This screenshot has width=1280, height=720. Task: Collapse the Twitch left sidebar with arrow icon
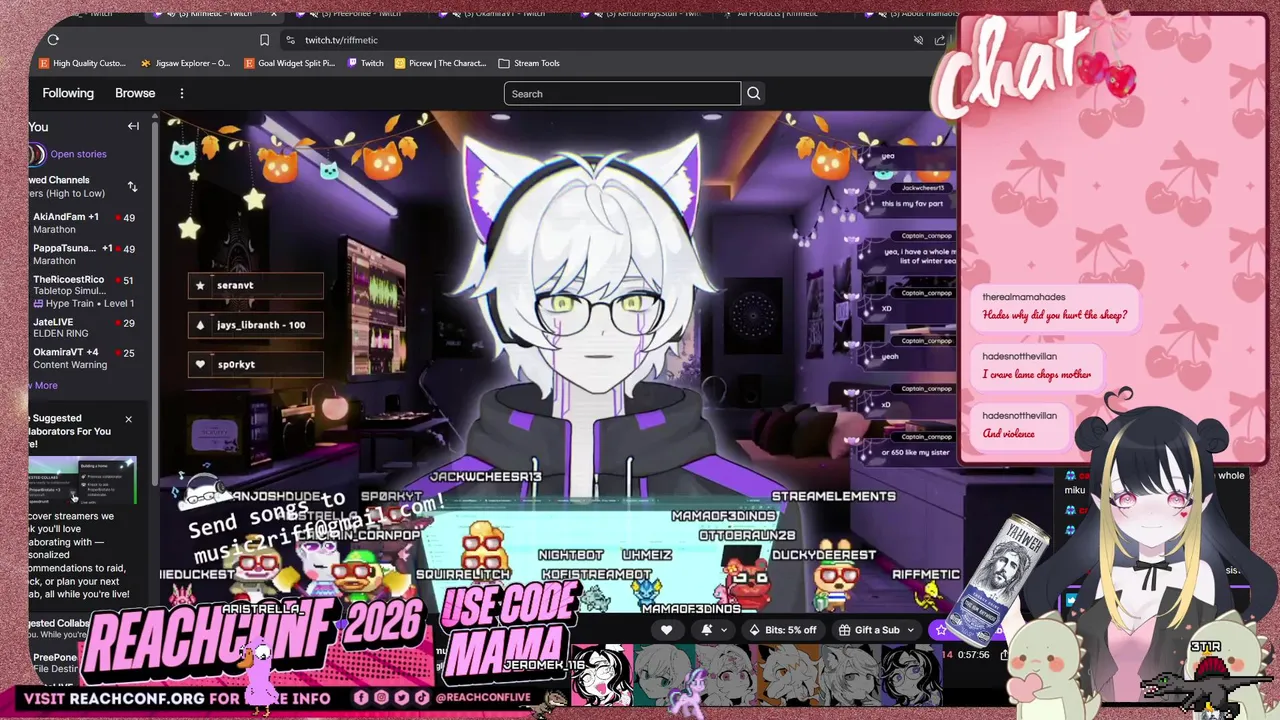(x=133, y=126)
